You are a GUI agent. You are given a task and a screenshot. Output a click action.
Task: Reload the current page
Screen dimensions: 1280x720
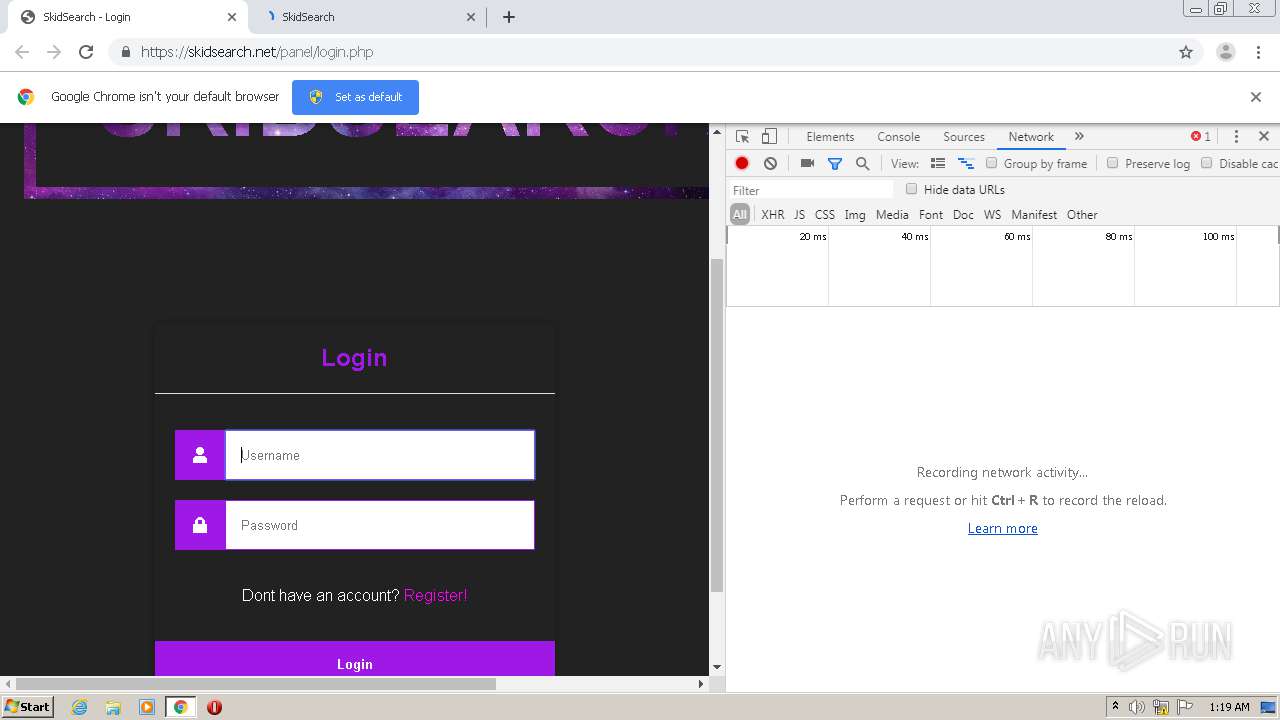[86, 52]
